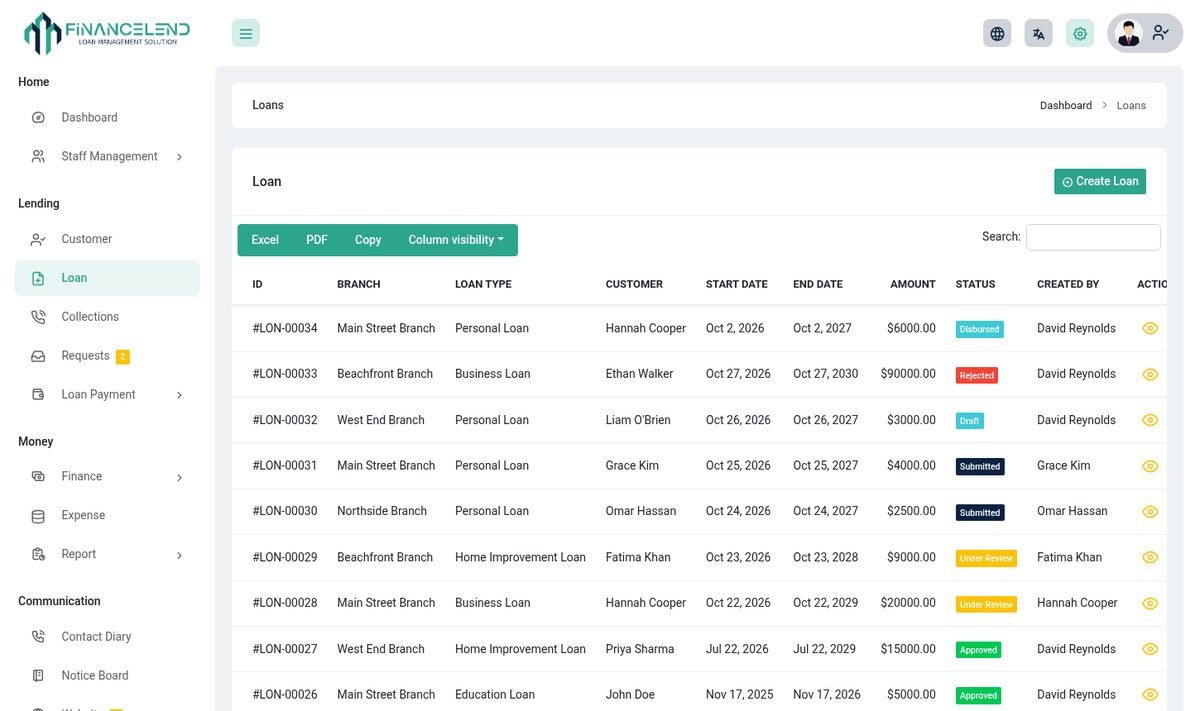This screenshot has height=711, width=1200.
Task: Click the Staff Management people icon
Action: click(x=38, y=156)
